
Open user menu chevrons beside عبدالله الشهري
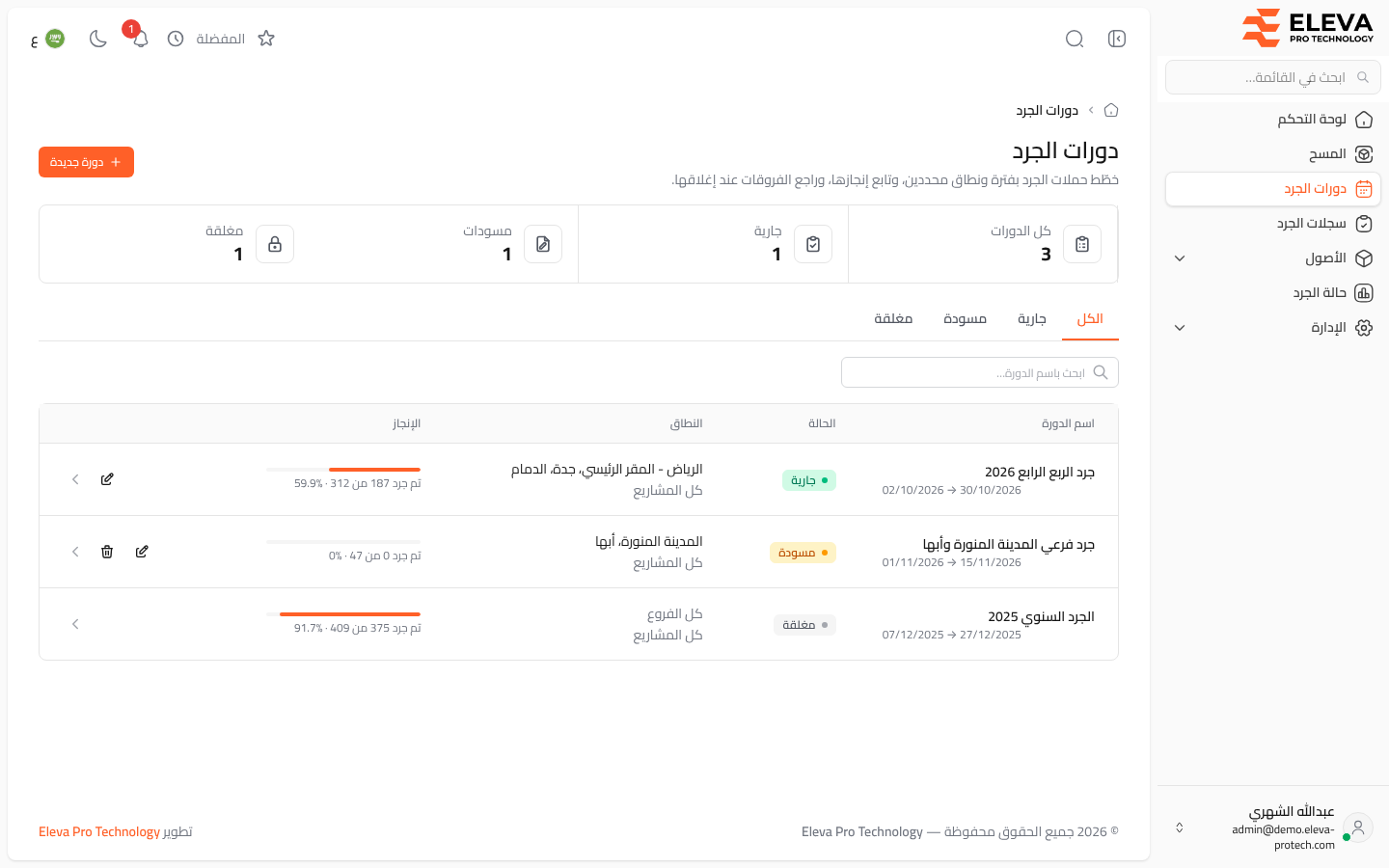[x=1179, y=827]
